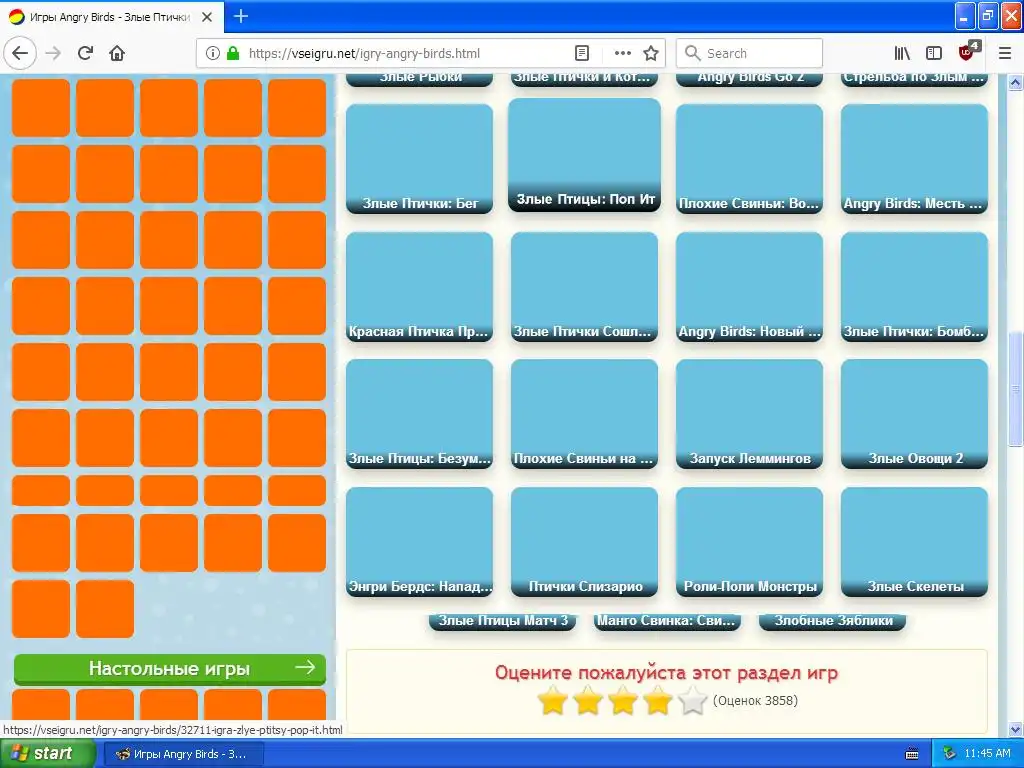
Task: Open page actions three-dot menu
Action: click(x=622, y=54)
